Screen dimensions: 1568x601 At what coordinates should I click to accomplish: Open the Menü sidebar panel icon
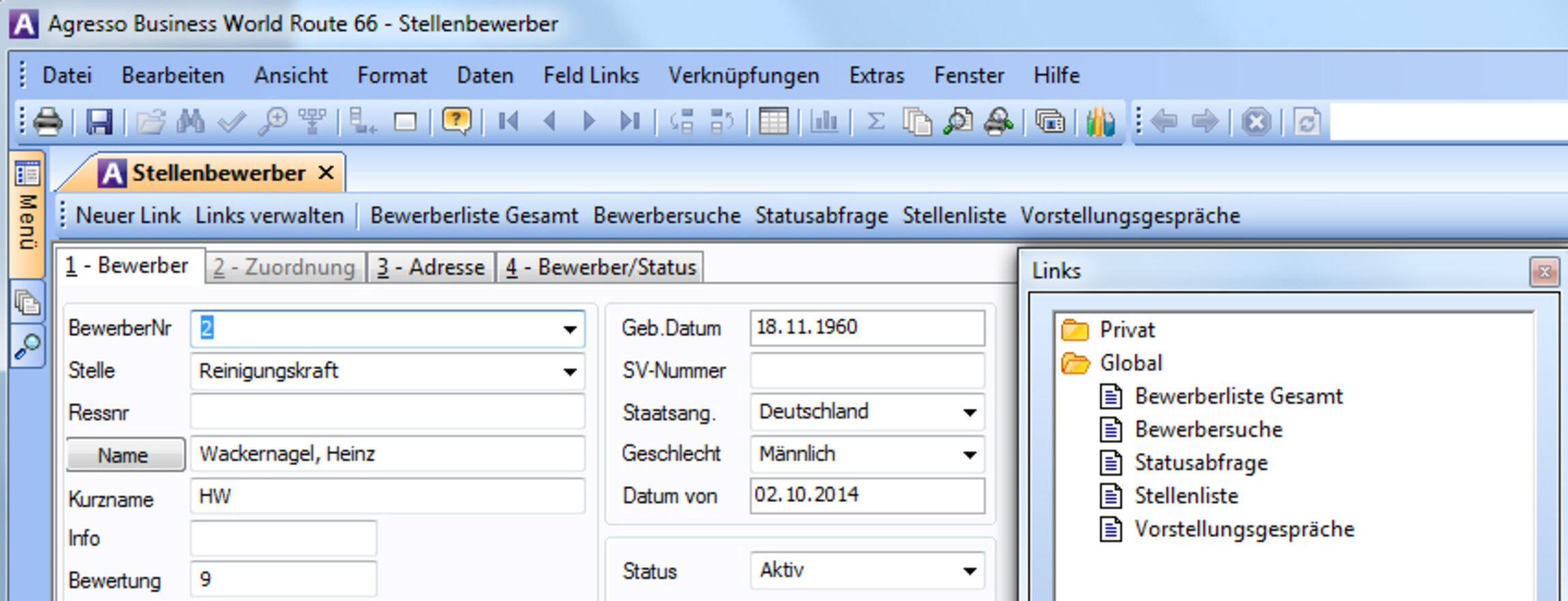point(27,173)
